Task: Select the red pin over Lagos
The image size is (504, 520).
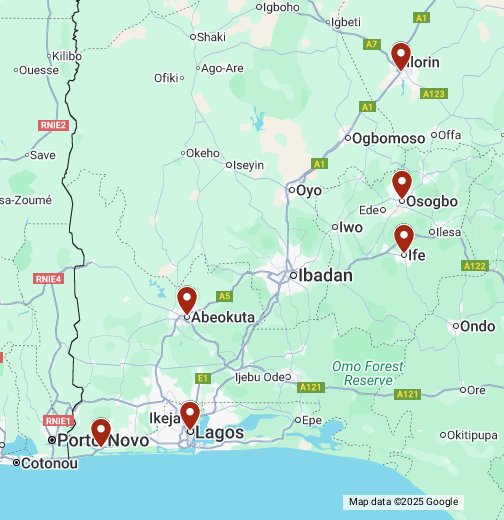Action: tap(190, 415)
